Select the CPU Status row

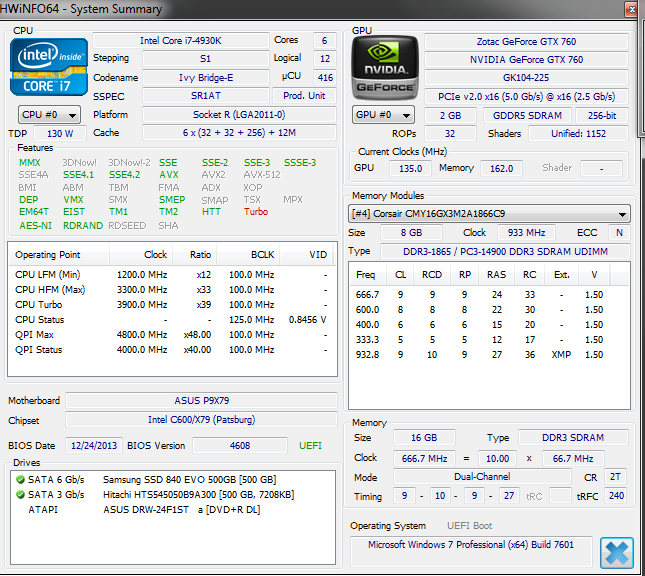coord(172,320)
